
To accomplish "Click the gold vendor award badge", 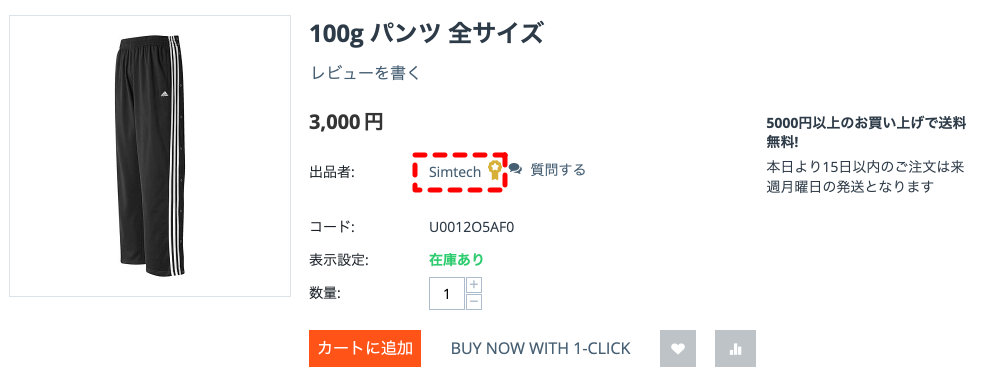I will (x=494, y=170).
